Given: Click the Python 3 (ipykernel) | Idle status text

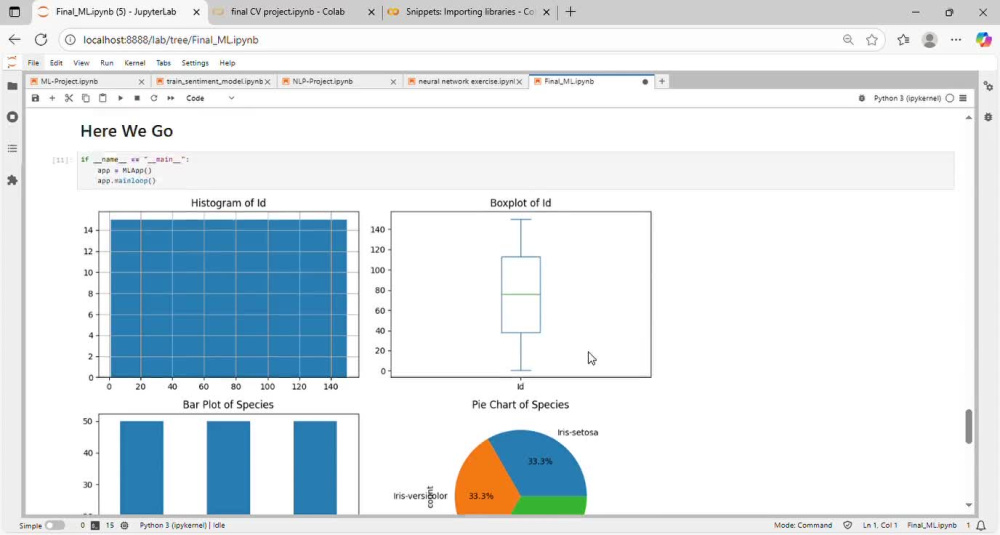Looking at the screenshot, I should 182,525.
